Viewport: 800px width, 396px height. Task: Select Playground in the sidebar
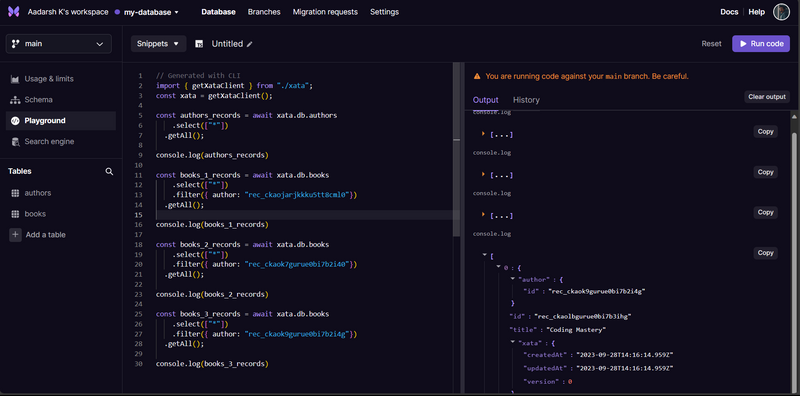point(61,121)
